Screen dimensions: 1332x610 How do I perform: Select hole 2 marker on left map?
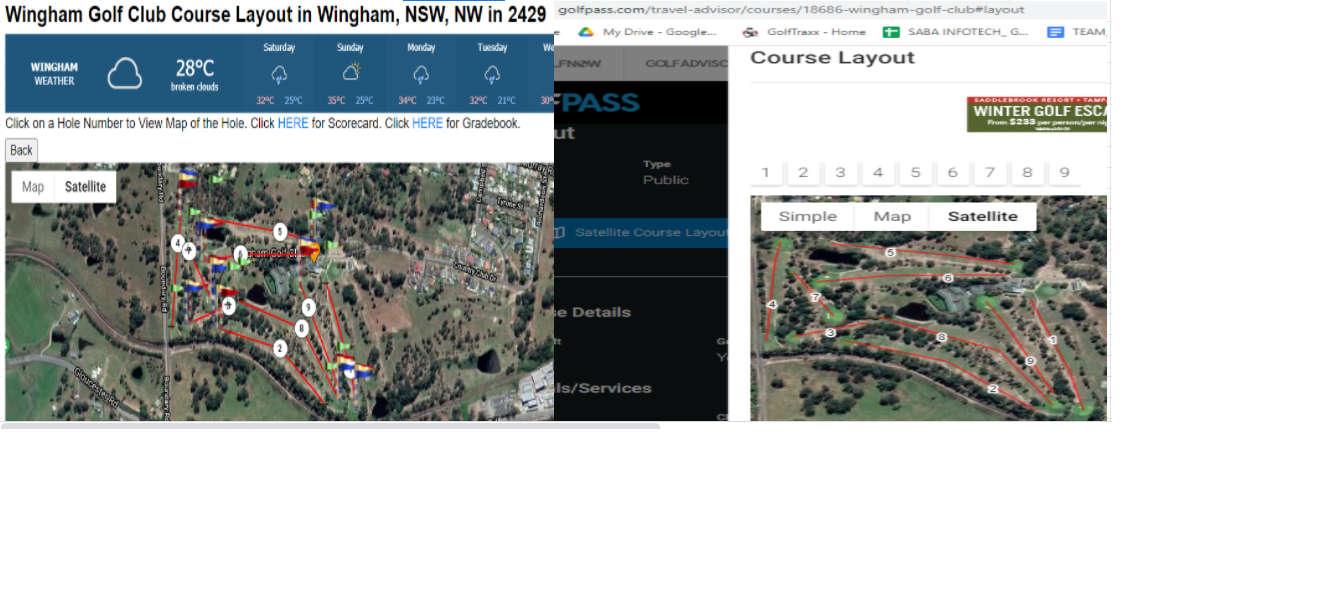click(x=280, y=348)
